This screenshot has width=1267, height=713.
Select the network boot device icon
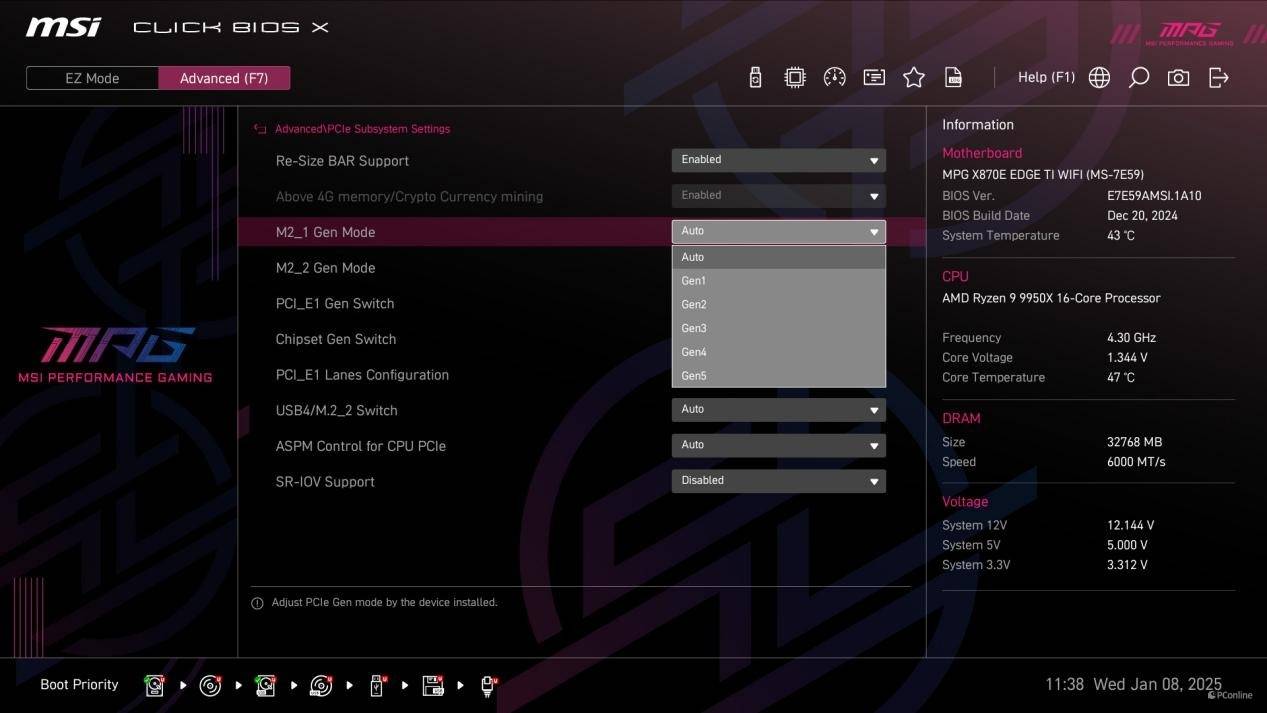[x=488, y=686]
